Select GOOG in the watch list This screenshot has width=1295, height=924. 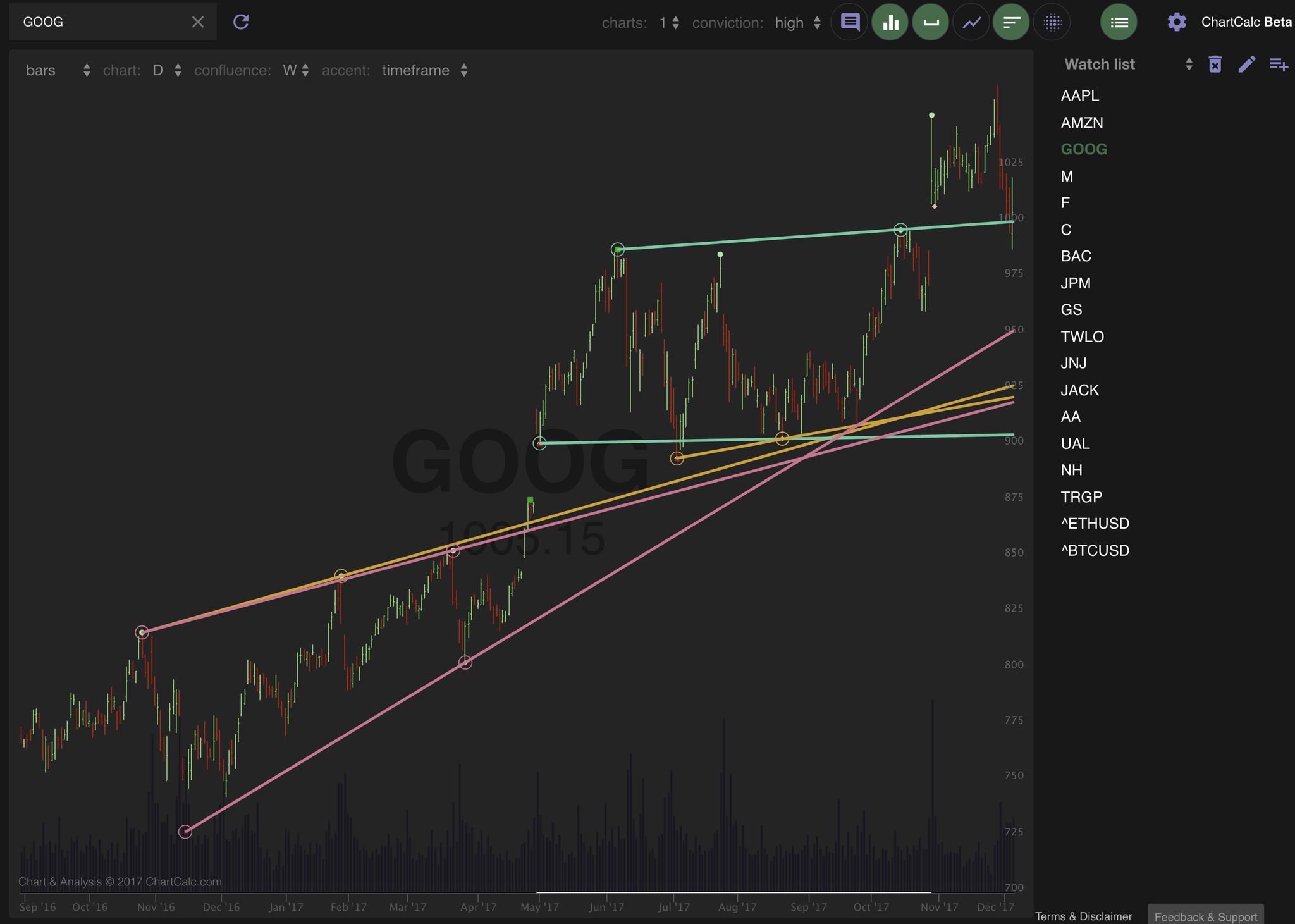click(x=1084, y=149)
